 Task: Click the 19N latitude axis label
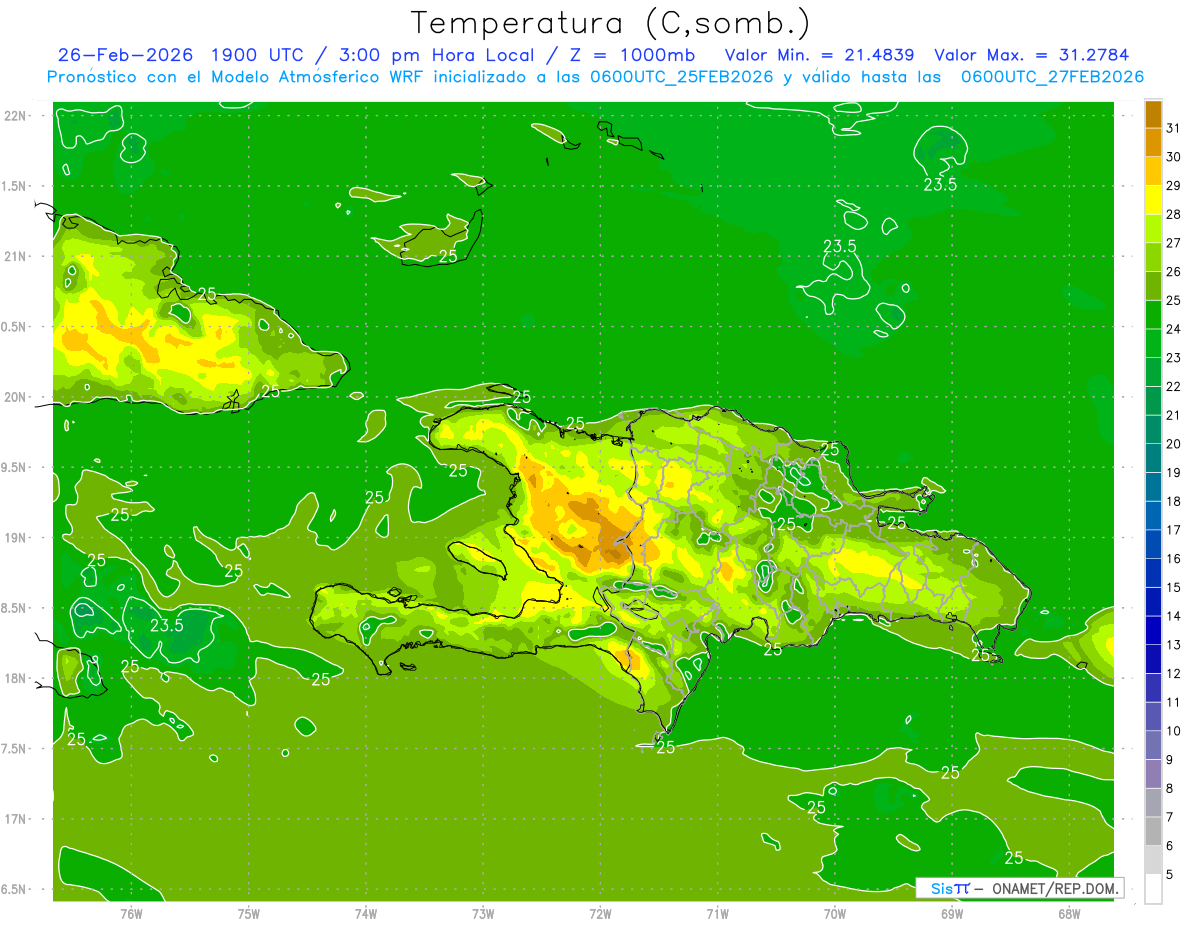pyautogui.click(x=17, y=538)
